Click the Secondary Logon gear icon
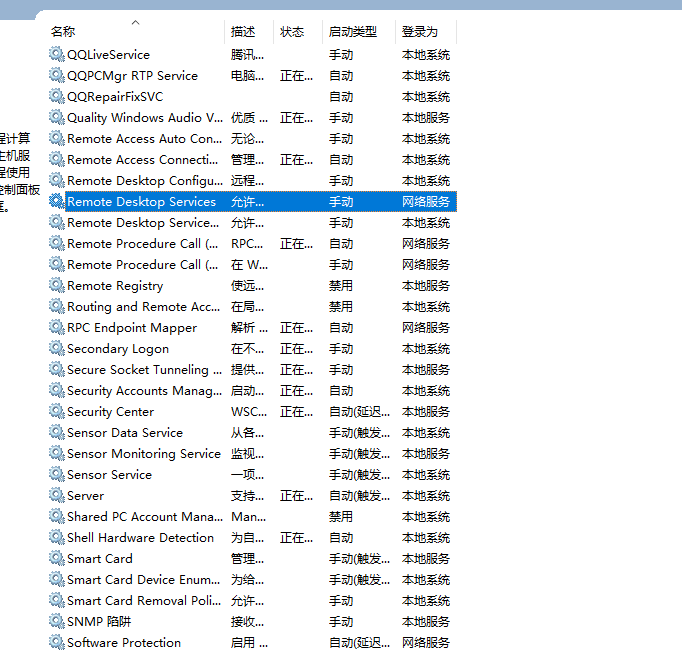The width and height of the screenshot is (682, 653). point(56,349)
